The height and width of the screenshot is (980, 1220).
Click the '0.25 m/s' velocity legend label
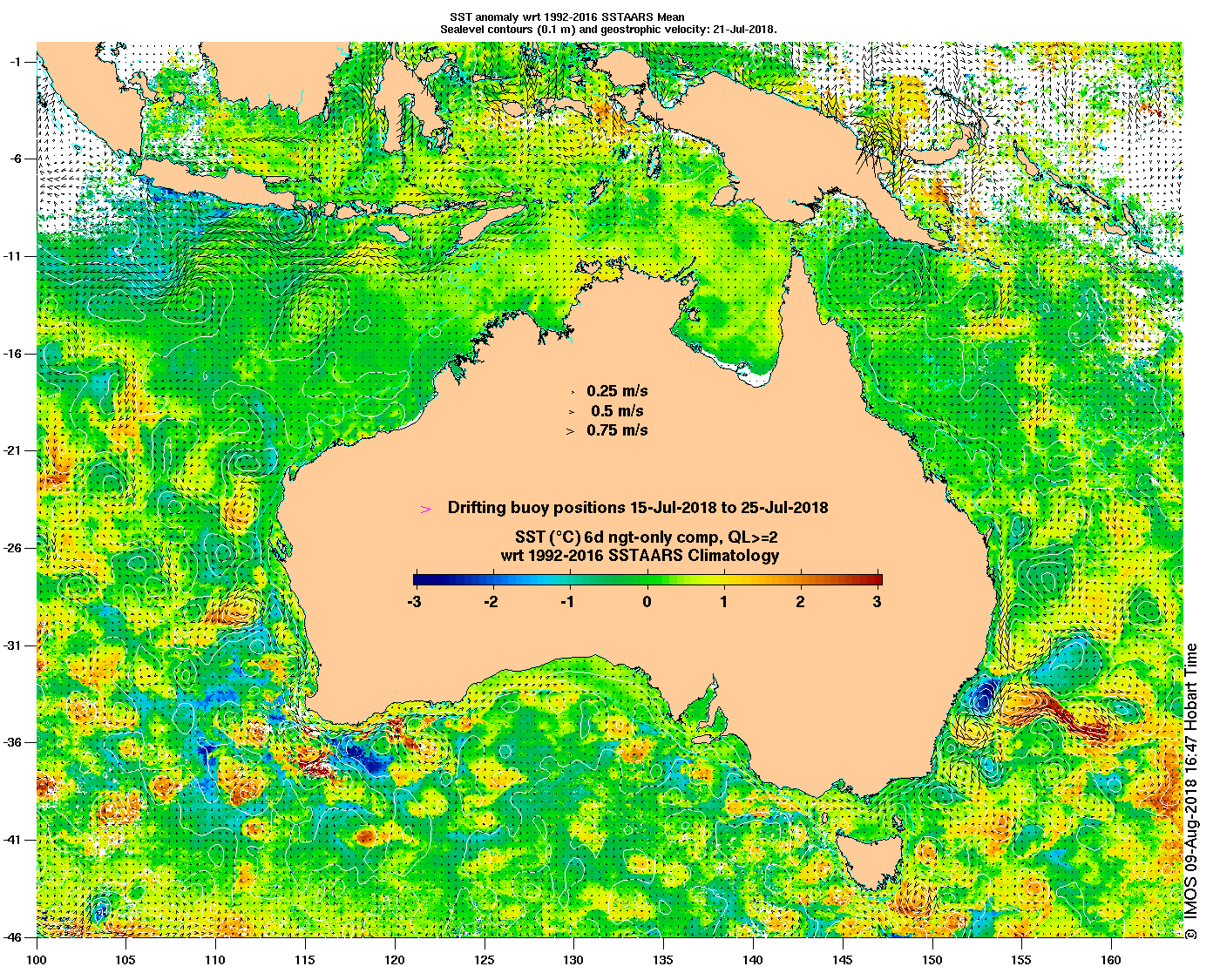[617, 391]
